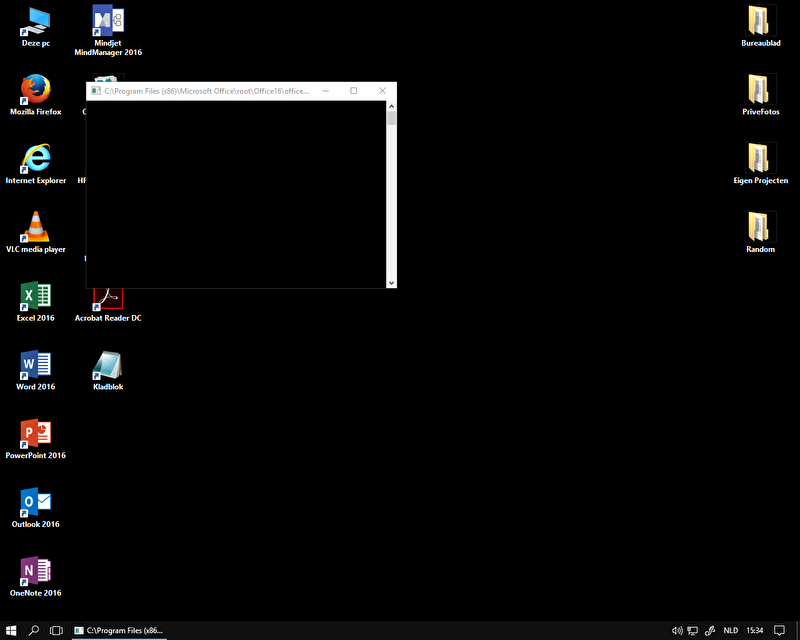Select the Eigen Projecten folder
Image resolution: width=800 pixels, height=640 pixels.
coord(760,160)
